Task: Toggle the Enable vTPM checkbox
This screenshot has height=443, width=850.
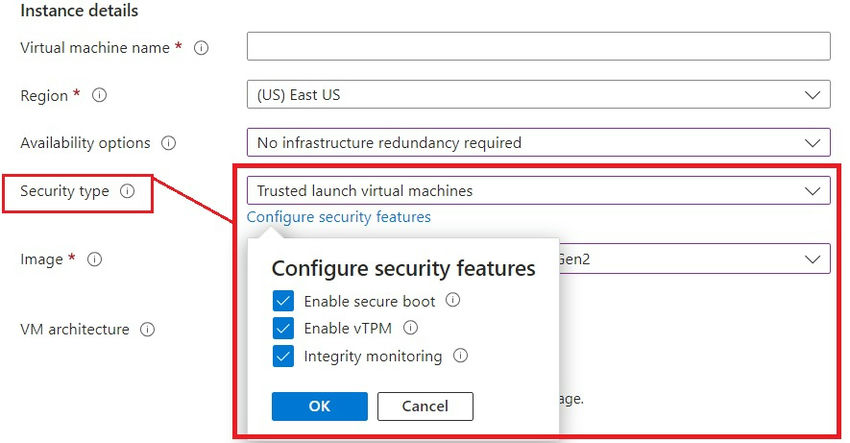Action: 283,328
